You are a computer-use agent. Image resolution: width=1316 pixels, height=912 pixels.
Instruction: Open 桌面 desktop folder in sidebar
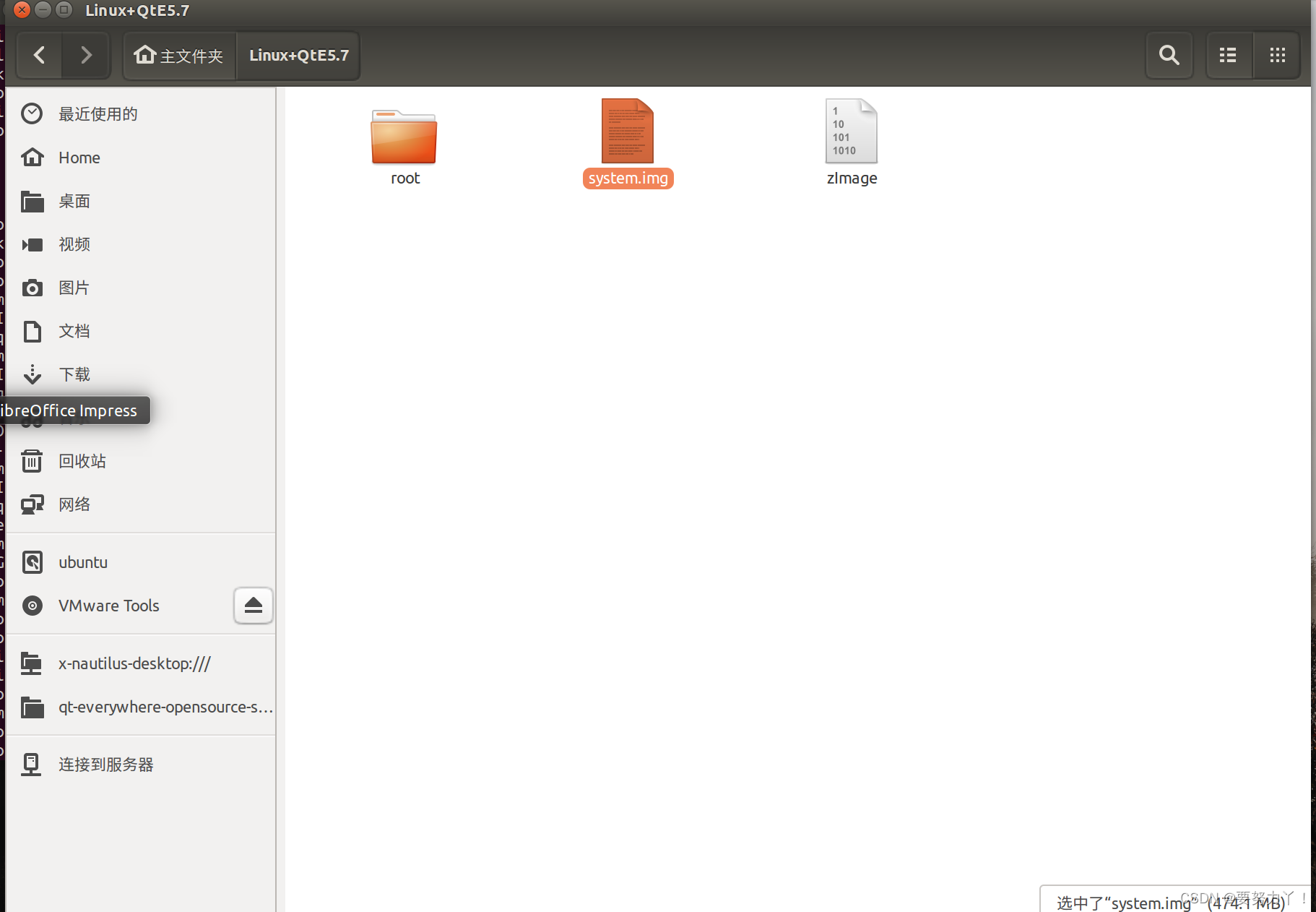(140, 200)
